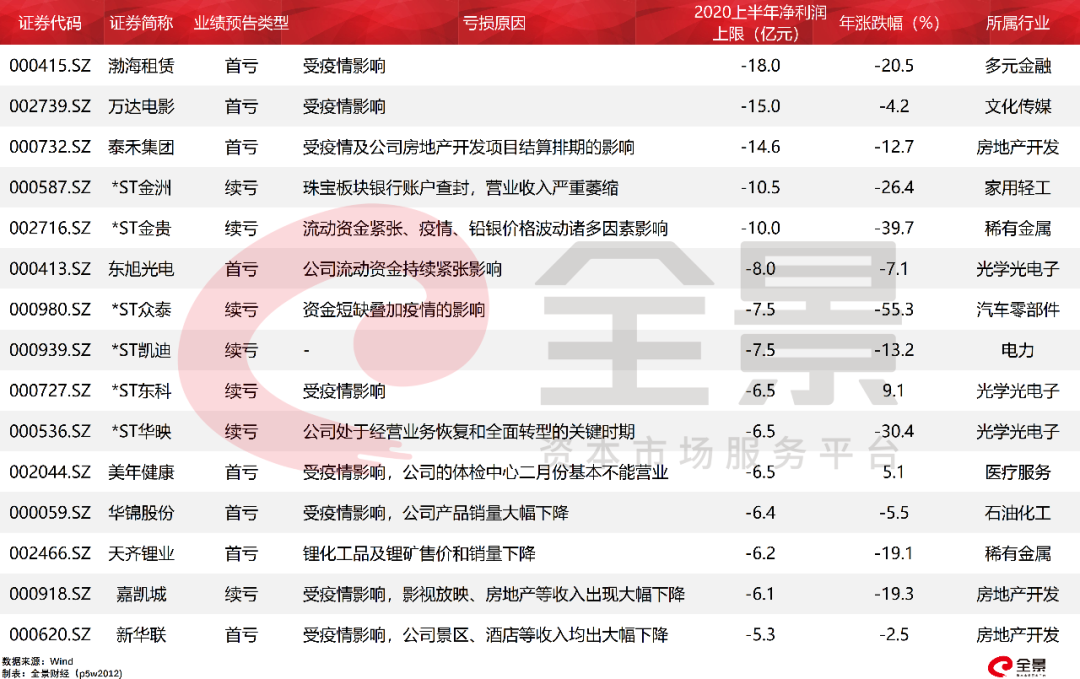
Task: Select stock code 000727.SZ
Action: tap(50, 391)
